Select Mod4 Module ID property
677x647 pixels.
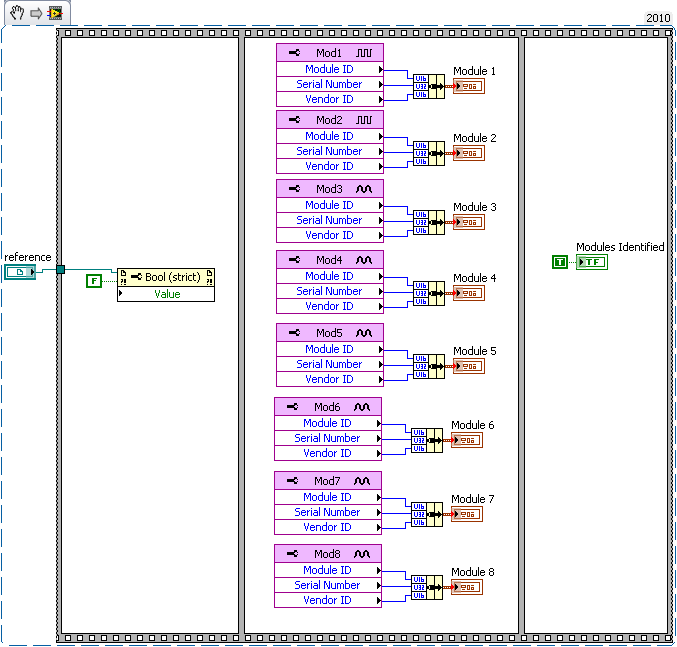coord(330,276)
